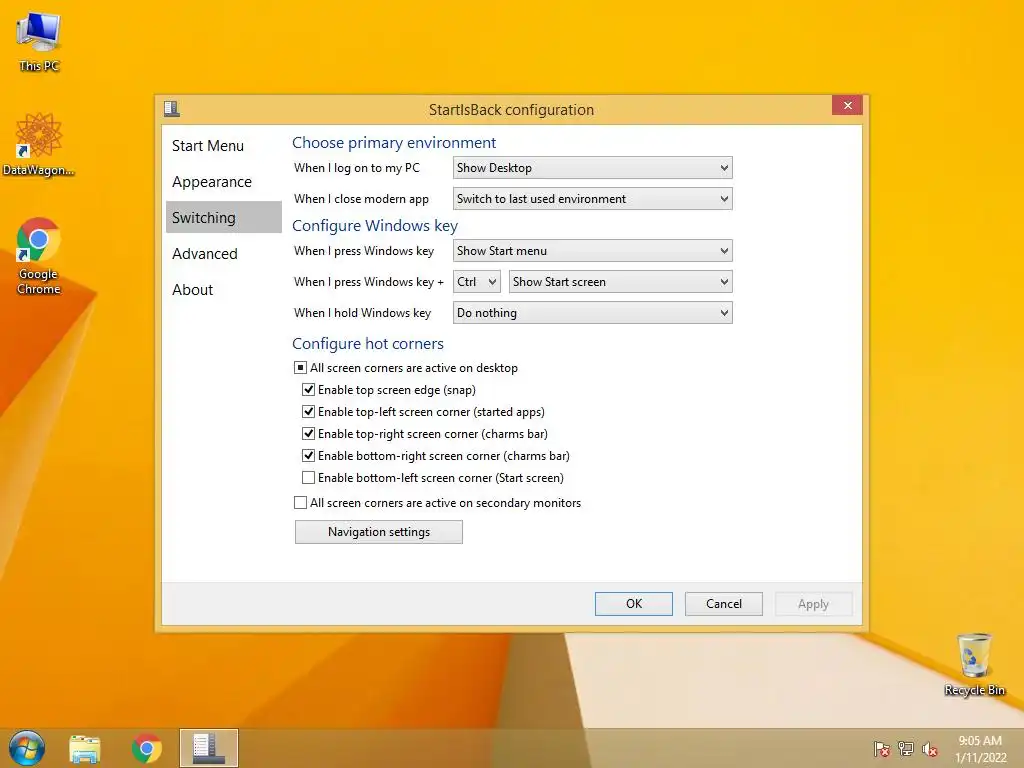This screenshot has width=1024, height=768.
Task: Enable screen corners active on secondary monitors
Action: [300, 503]
